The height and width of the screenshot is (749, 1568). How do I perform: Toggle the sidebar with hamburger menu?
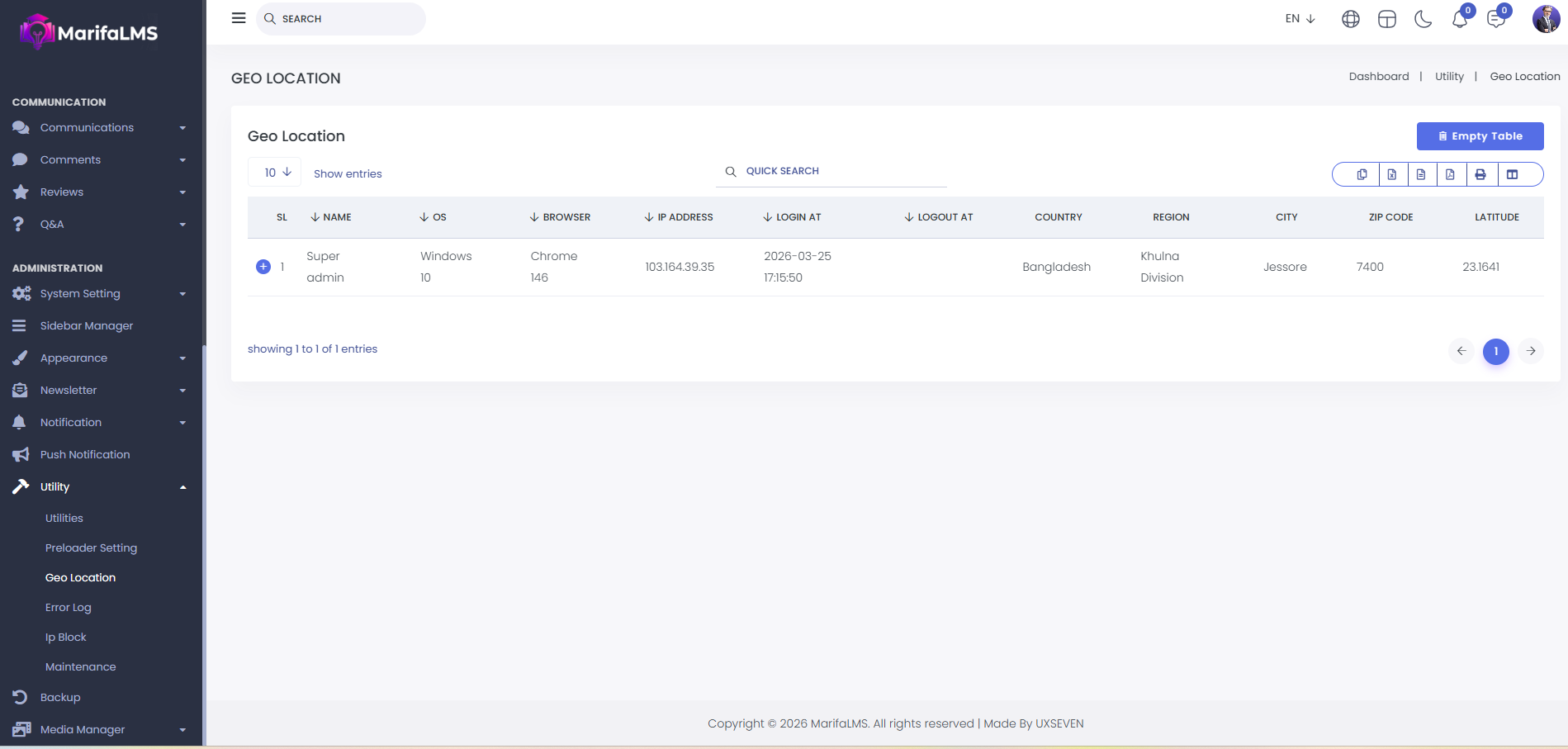pyautogui.click(x=239, y=18)
